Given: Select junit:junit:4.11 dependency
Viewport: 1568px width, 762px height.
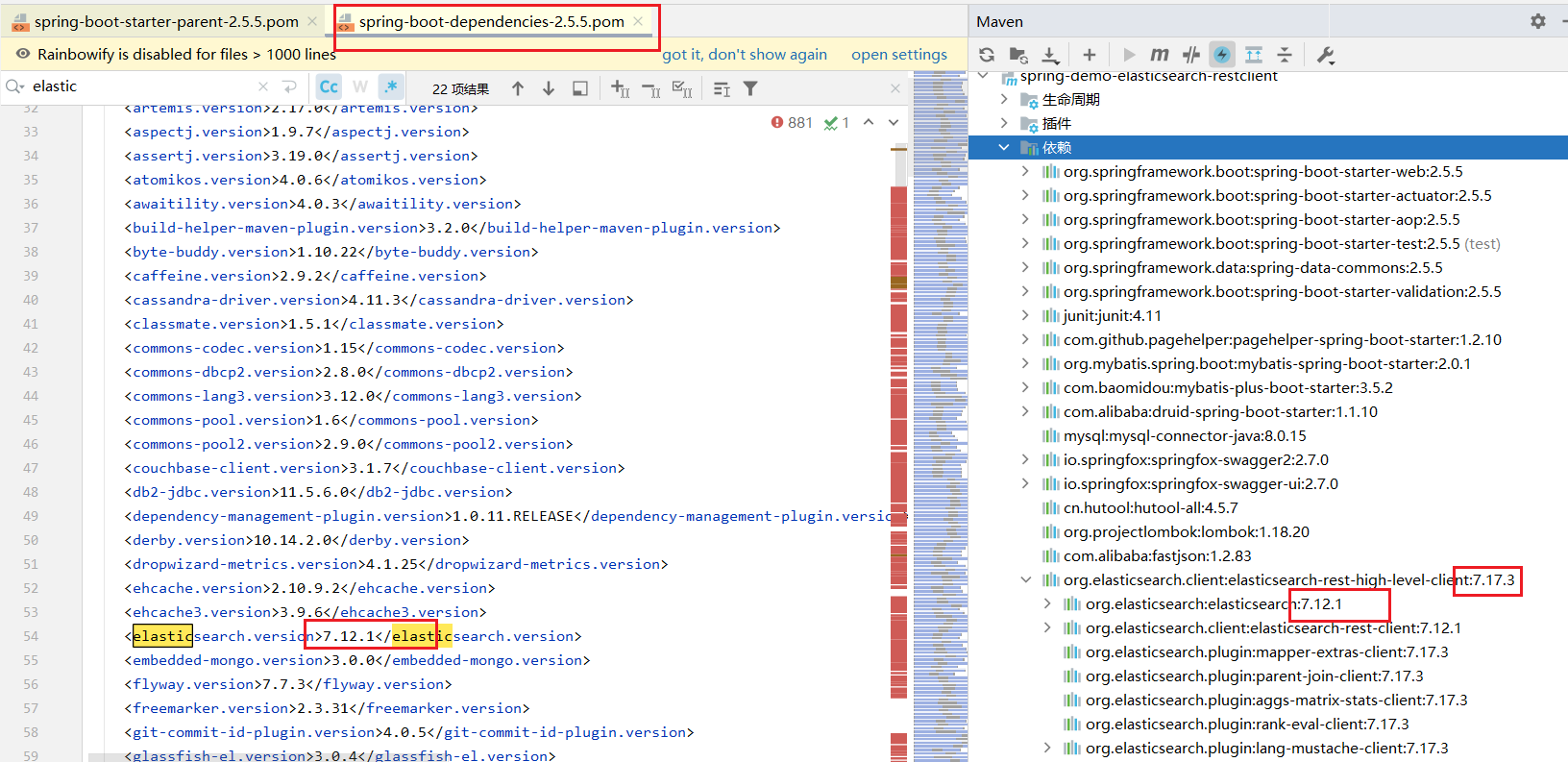Looking at the screenshot, I should (x=1112, y=315).
